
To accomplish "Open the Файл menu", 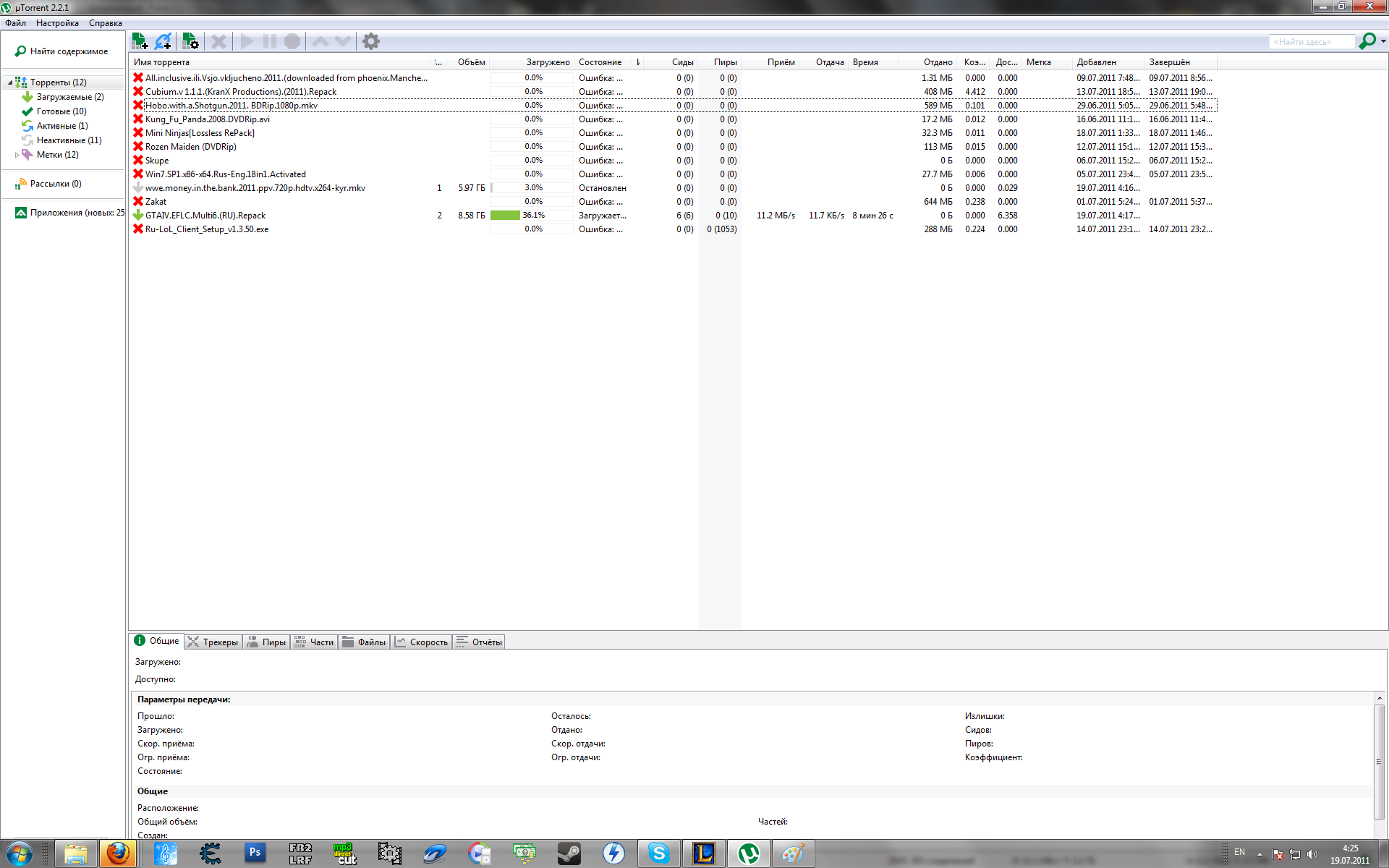I will (x=15, y=23).
